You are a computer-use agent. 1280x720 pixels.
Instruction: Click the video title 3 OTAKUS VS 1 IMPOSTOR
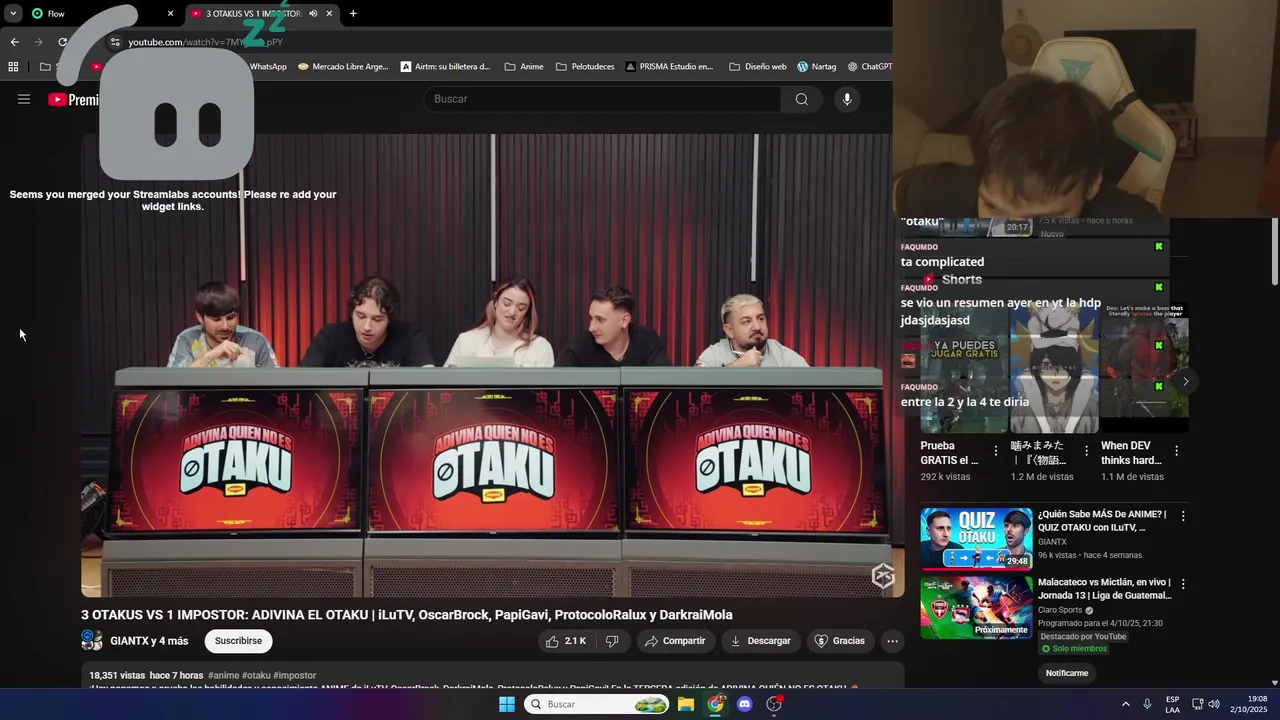coord(407,615)
